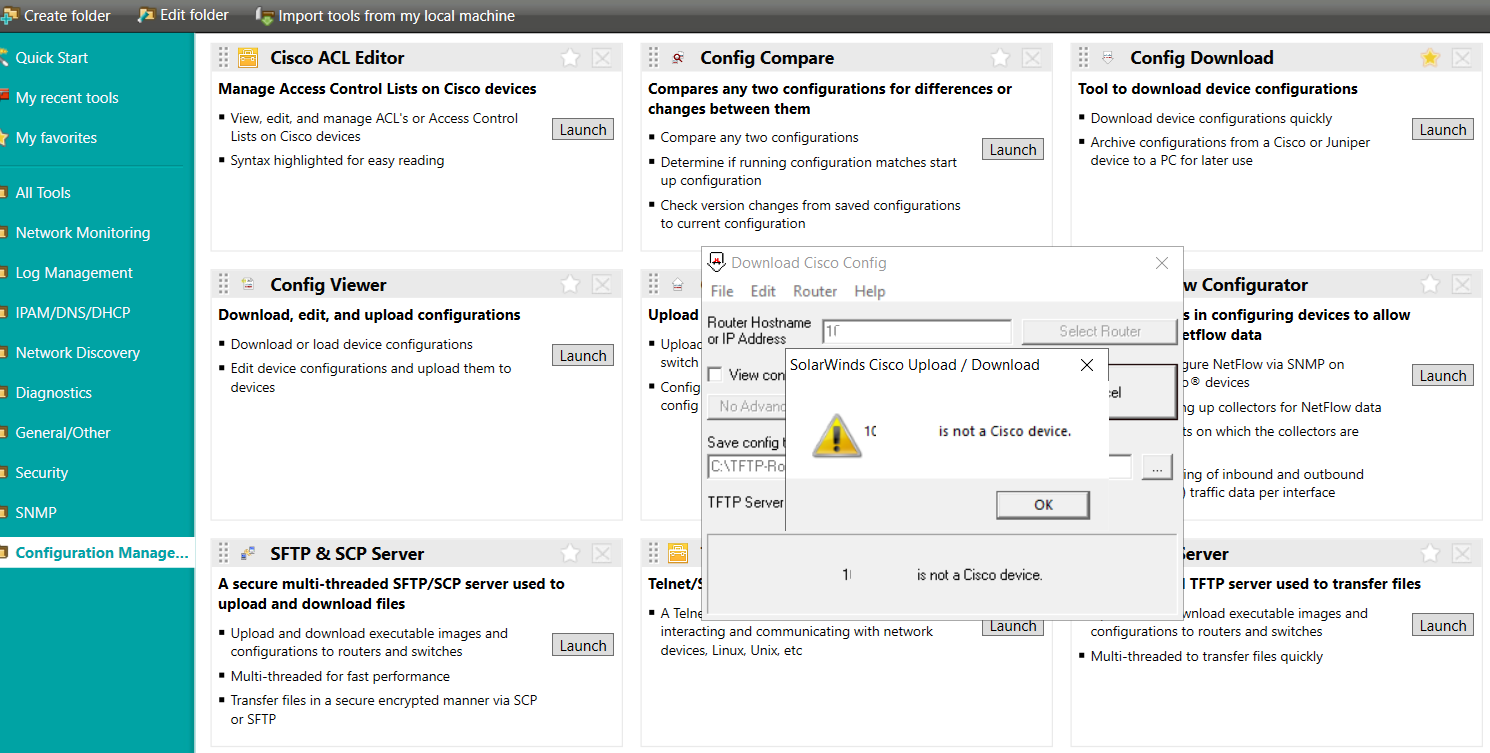Select the Network Discovery category

click(78, 353)
